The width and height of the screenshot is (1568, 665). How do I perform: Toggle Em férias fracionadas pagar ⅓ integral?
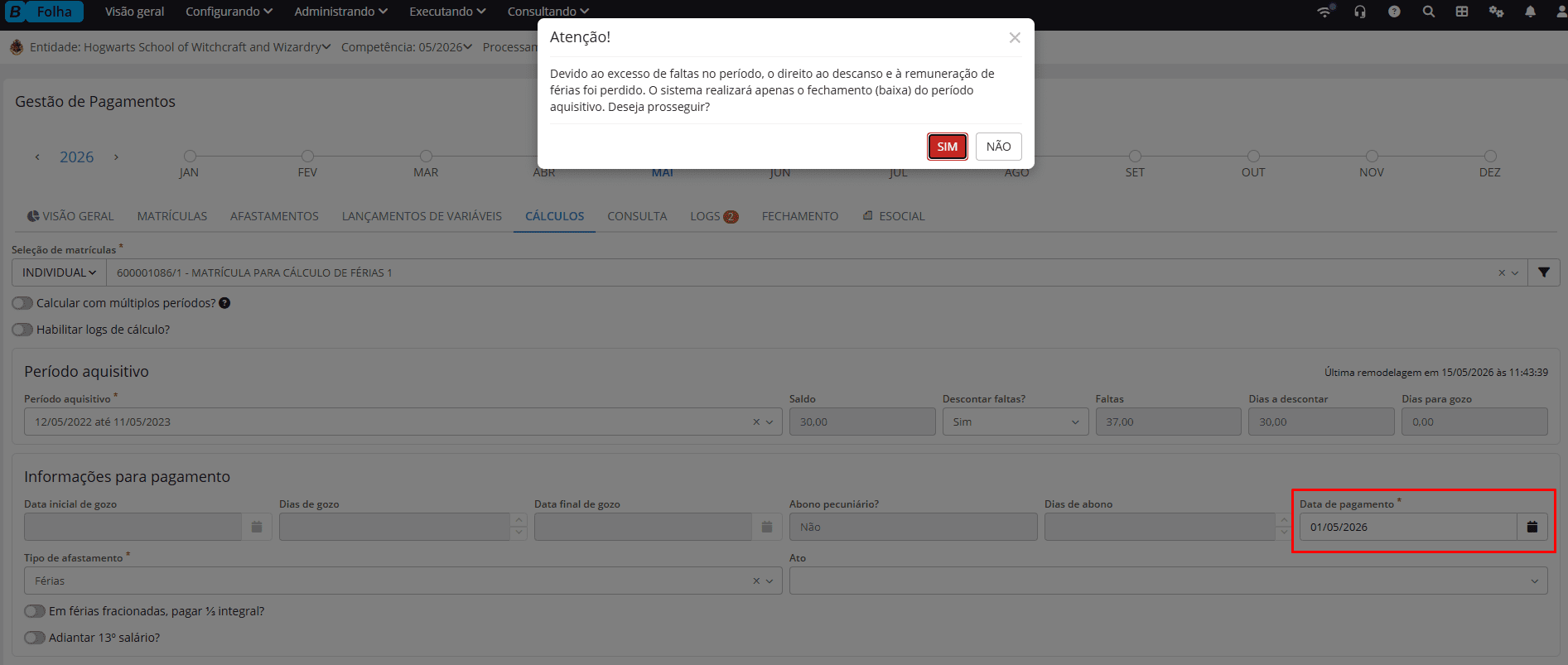[35, 611]
